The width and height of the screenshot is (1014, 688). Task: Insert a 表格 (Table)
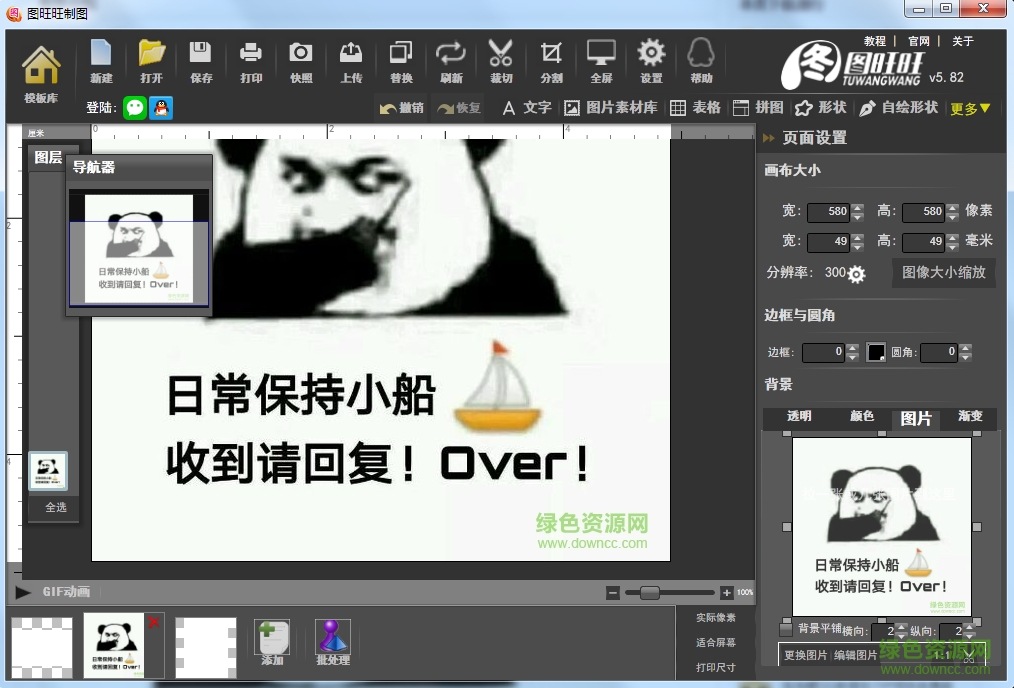[696, 108]
